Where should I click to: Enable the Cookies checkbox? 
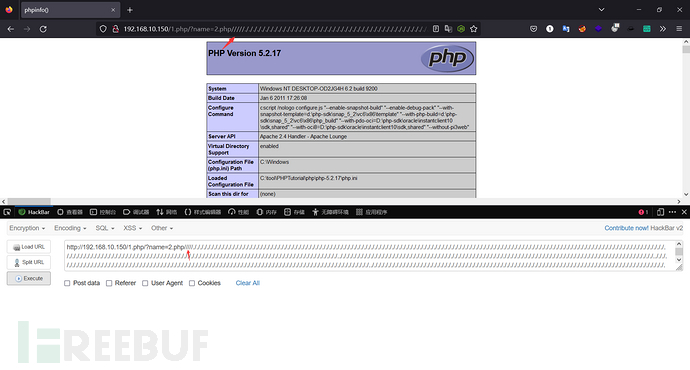point(192,283)
